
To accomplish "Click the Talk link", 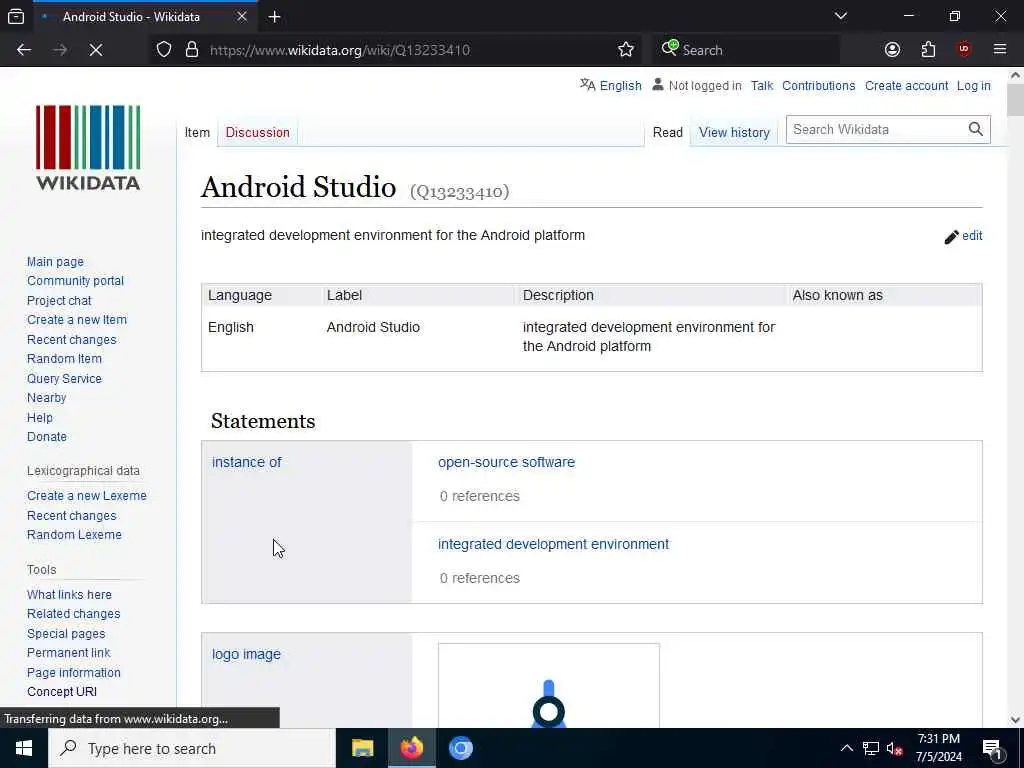I will pos(761,86).
